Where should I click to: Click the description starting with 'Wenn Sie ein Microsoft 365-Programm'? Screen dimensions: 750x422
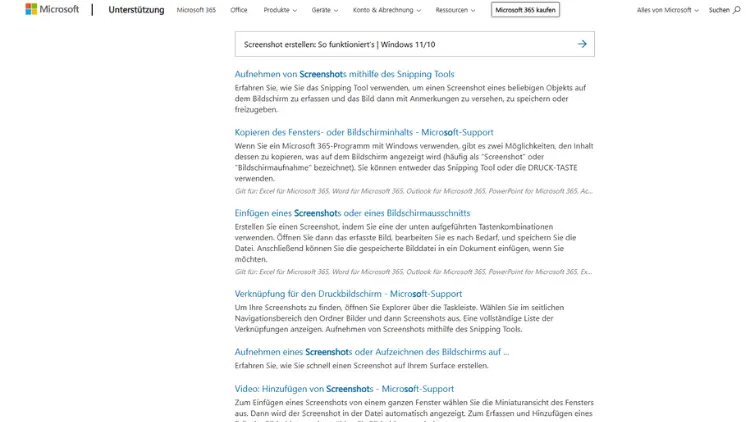414,162
